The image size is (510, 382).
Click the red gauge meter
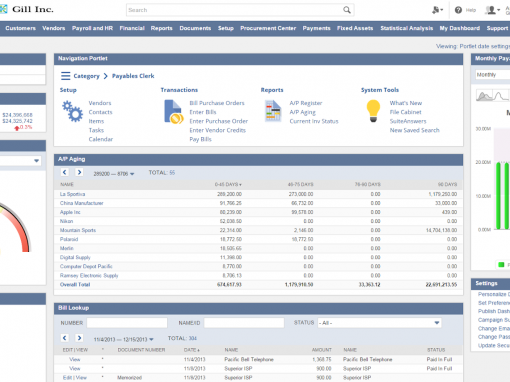(x=15, y=227)
